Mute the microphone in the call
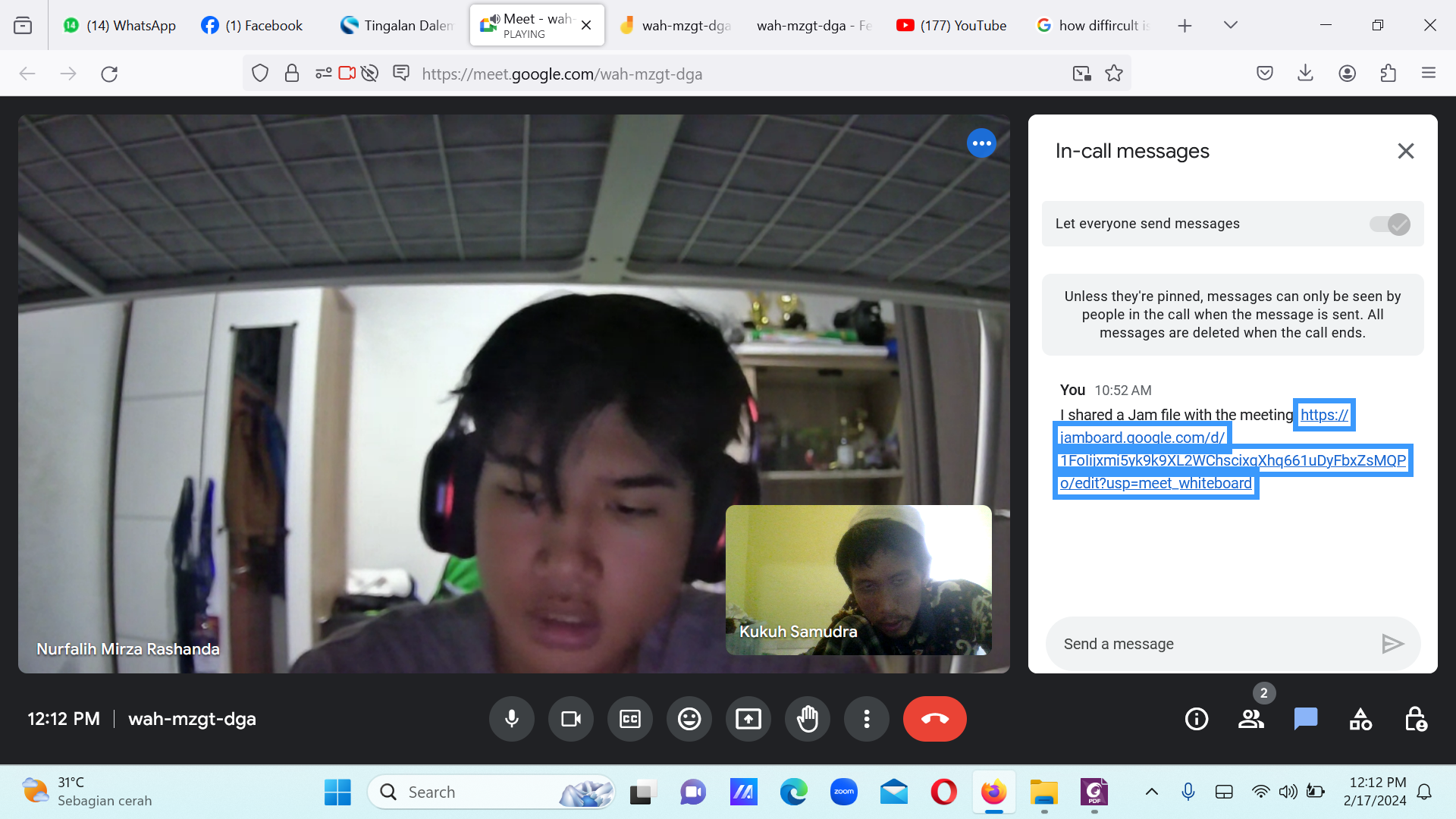The width and height of the screenshot is (1456, 819). [x=512, y=719]
